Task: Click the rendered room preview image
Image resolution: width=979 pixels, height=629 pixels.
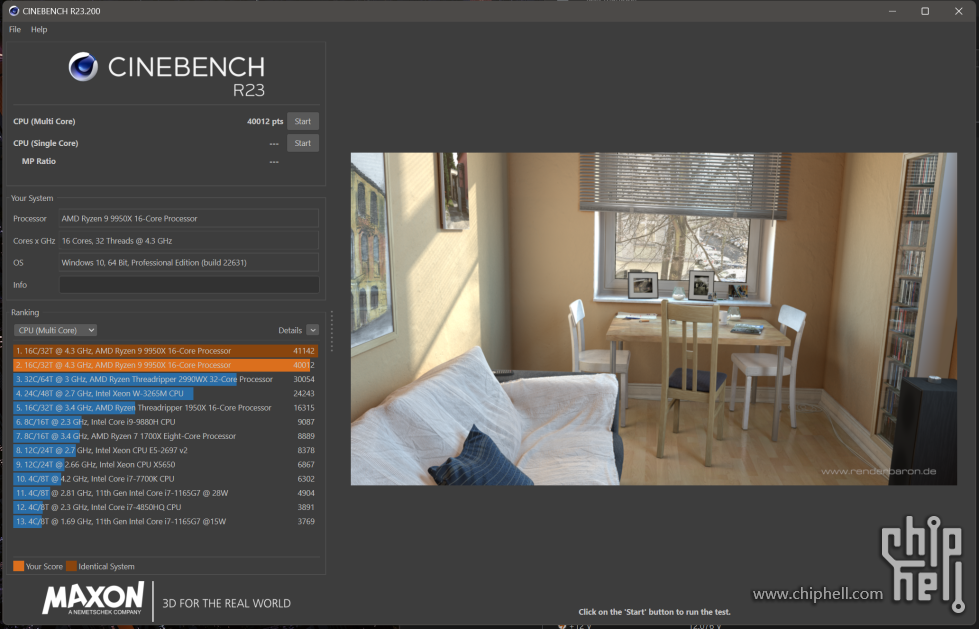Action: click(x=654, y=319)
